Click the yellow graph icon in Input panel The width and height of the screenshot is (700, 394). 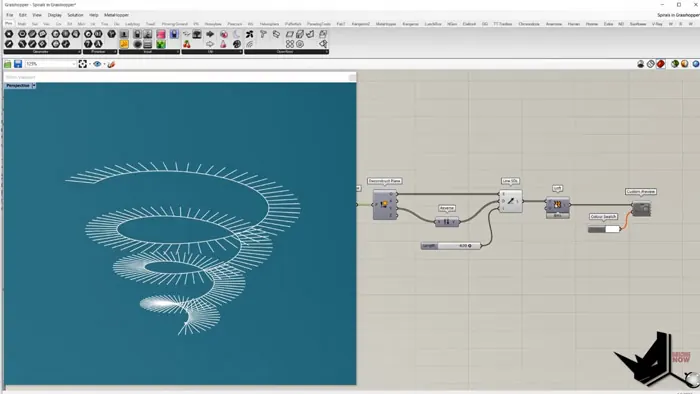[124, 44]
